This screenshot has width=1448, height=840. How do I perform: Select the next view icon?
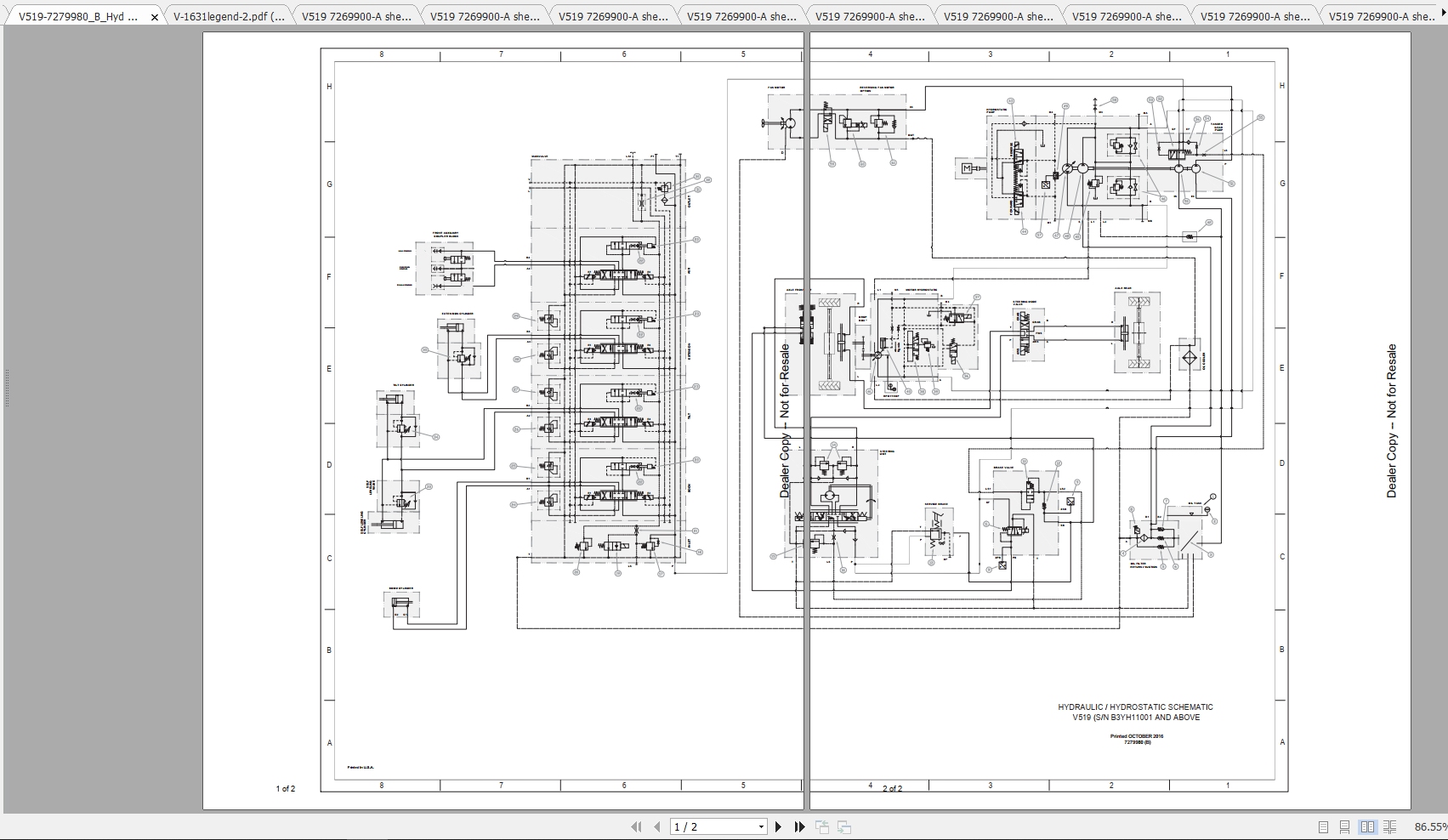[x=843, y=826]
